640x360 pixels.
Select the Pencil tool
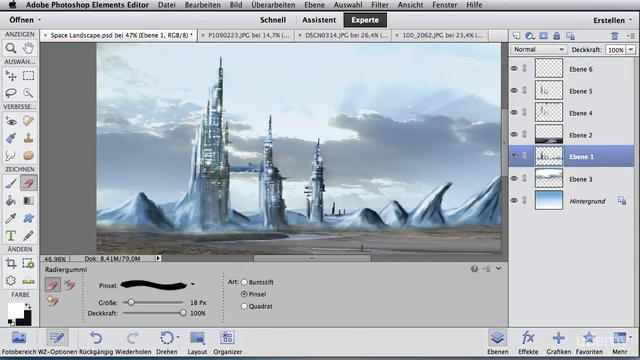[x=28, y=236]
